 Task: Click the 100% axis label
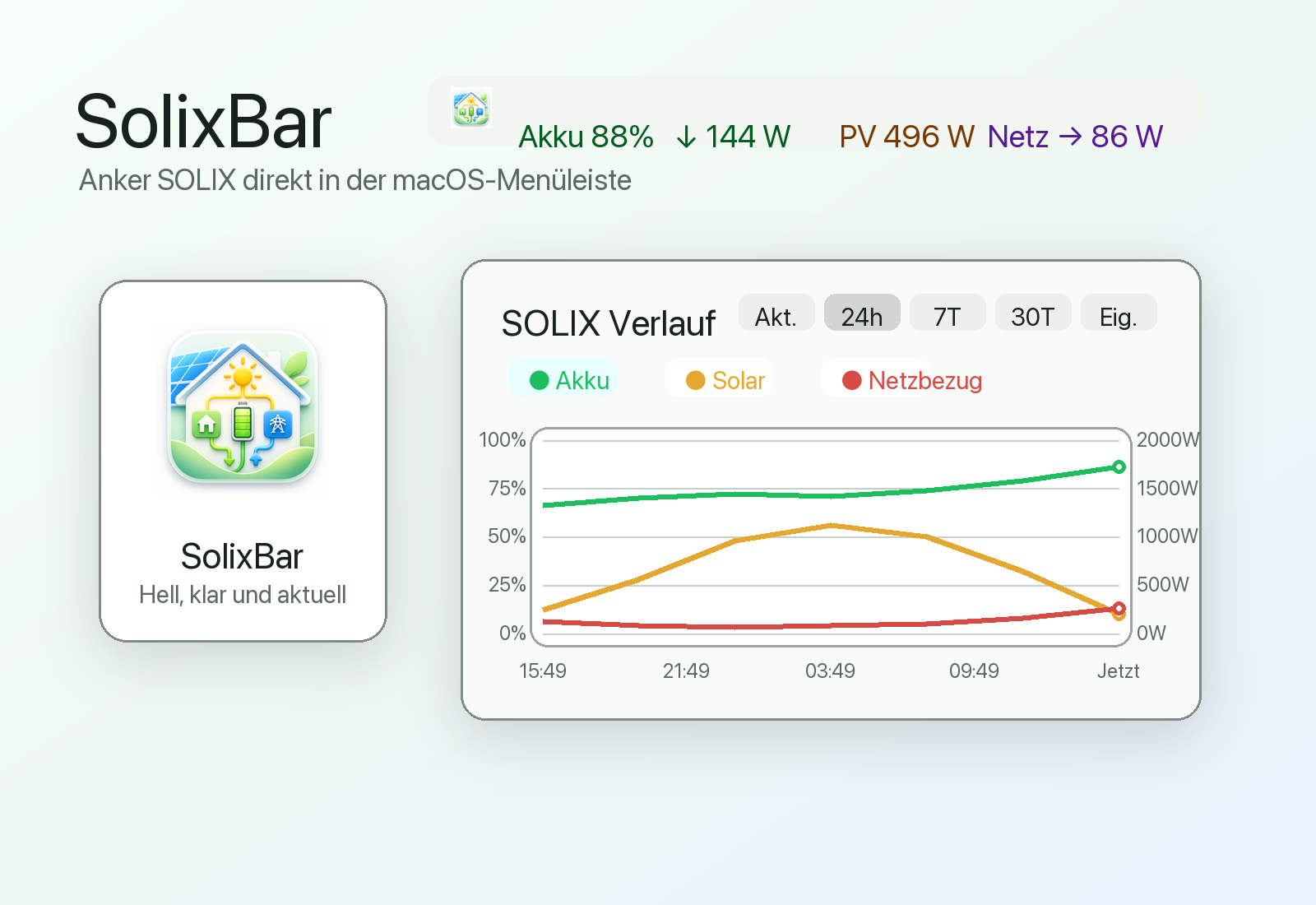[x=503, y=439]
